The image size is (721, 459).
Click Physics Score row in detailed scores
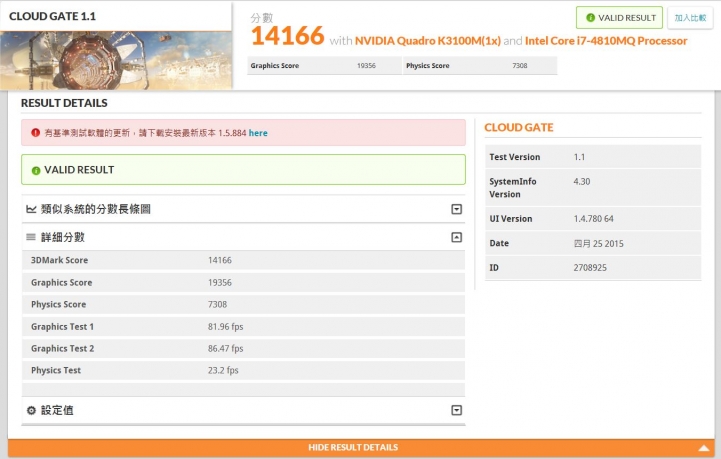point(243,304)
